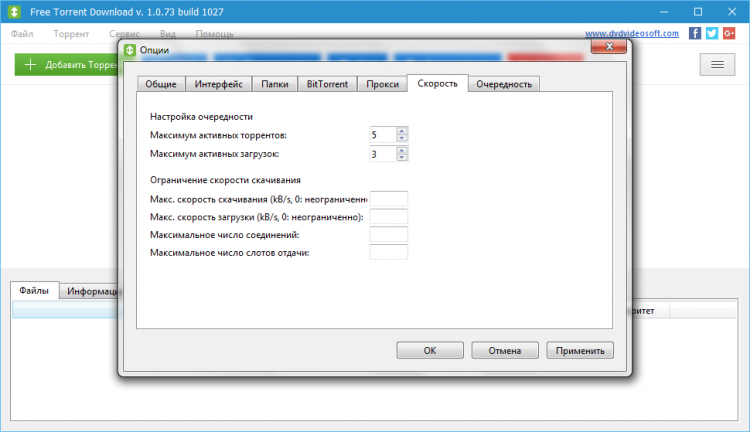Screen dimensions: 750x432
Task: Click the max active torrents field showing 5
Action: tap(383, 134)
